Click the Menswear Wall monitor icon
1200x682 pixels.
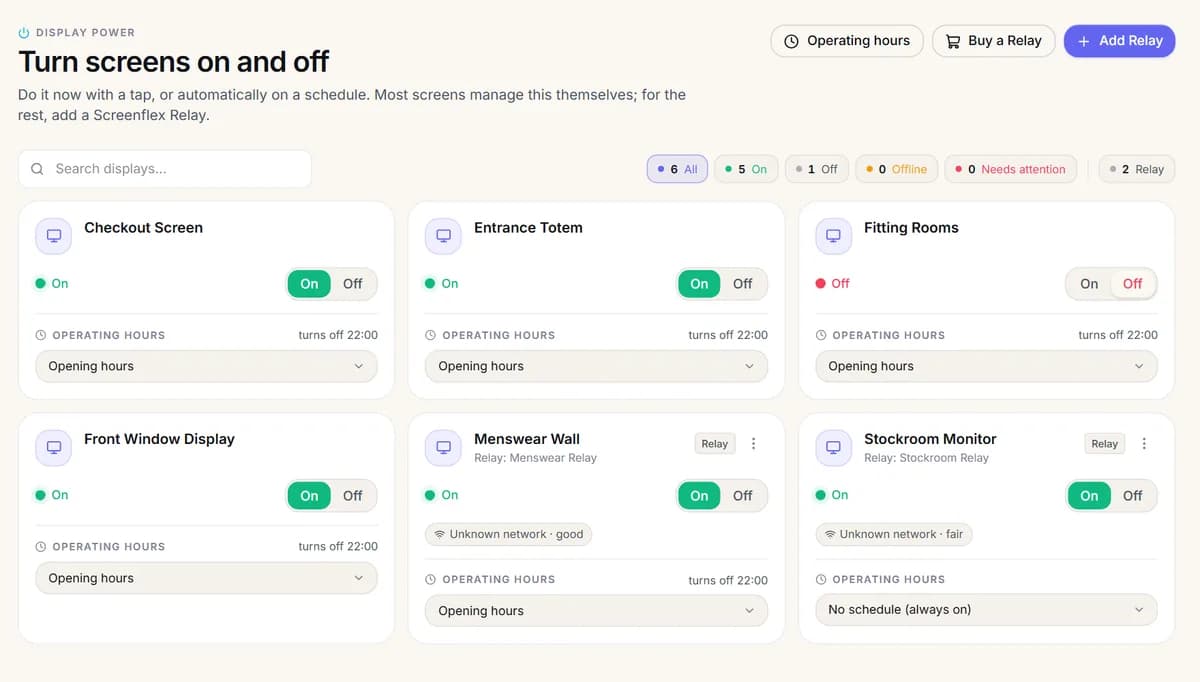[444, 447]
